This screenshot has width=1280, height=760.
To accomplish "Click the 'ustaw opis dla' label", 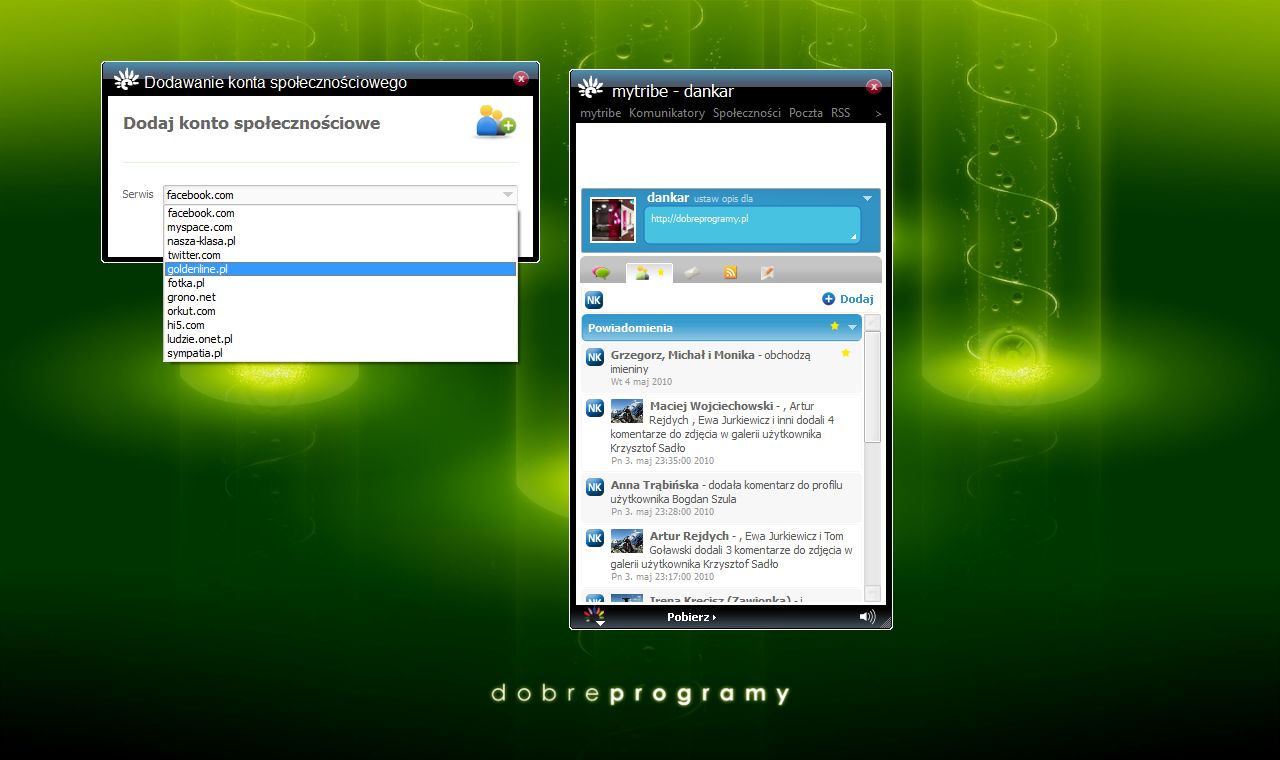I will 723,199.
